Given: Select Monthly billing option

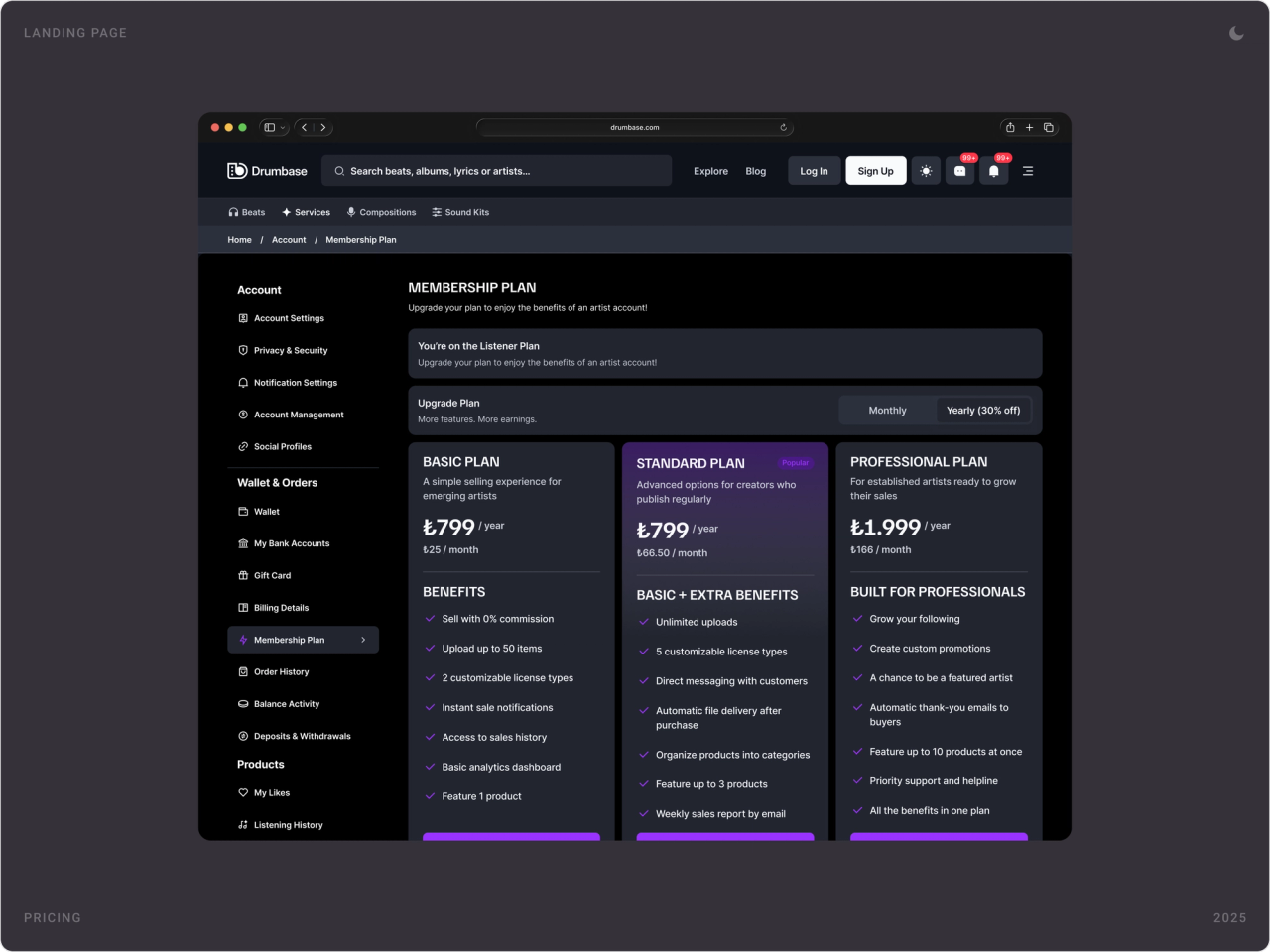Looking at the screenshot, I should pyautogui.click(x=887, y=411).
